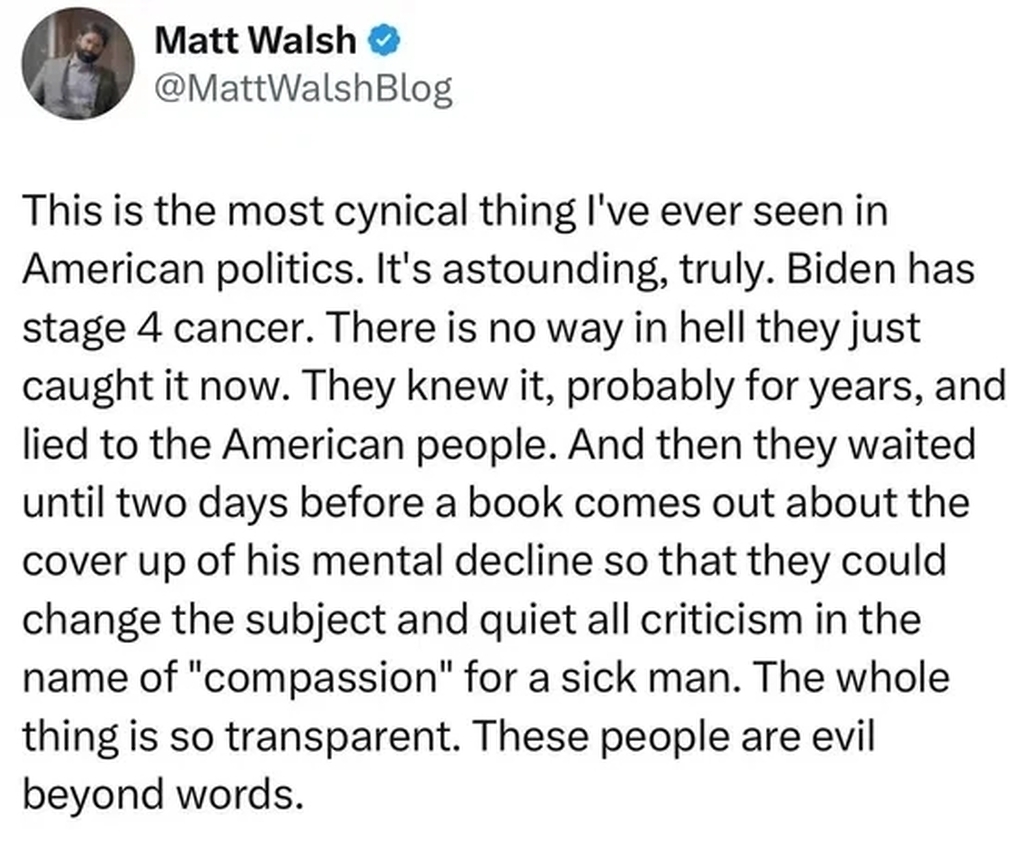Click the Matt Walsh display name
The height and width of the screenshot is (846, 1024).
[256, 40]
